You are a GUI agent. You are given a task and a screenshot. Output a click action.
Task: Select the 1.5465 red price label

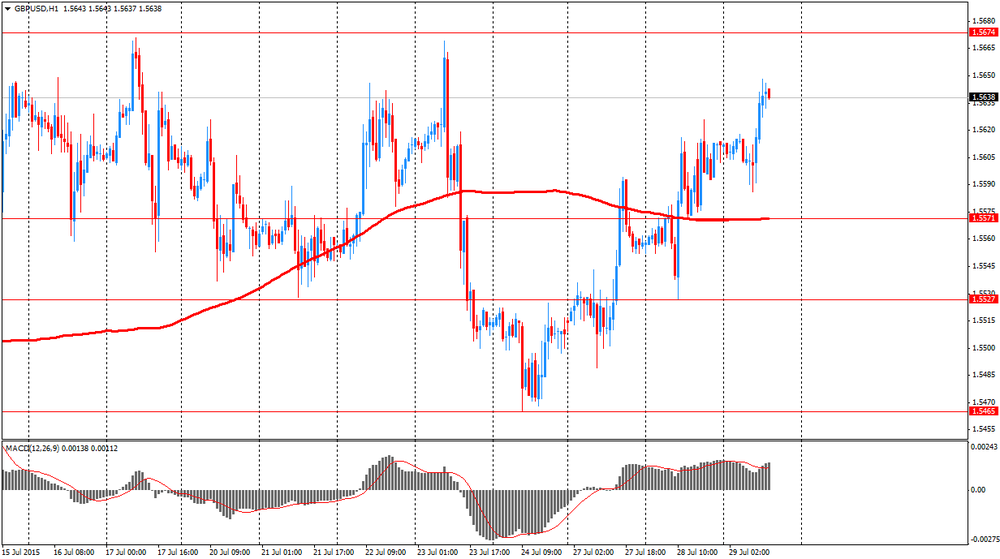tap(982, 411)
